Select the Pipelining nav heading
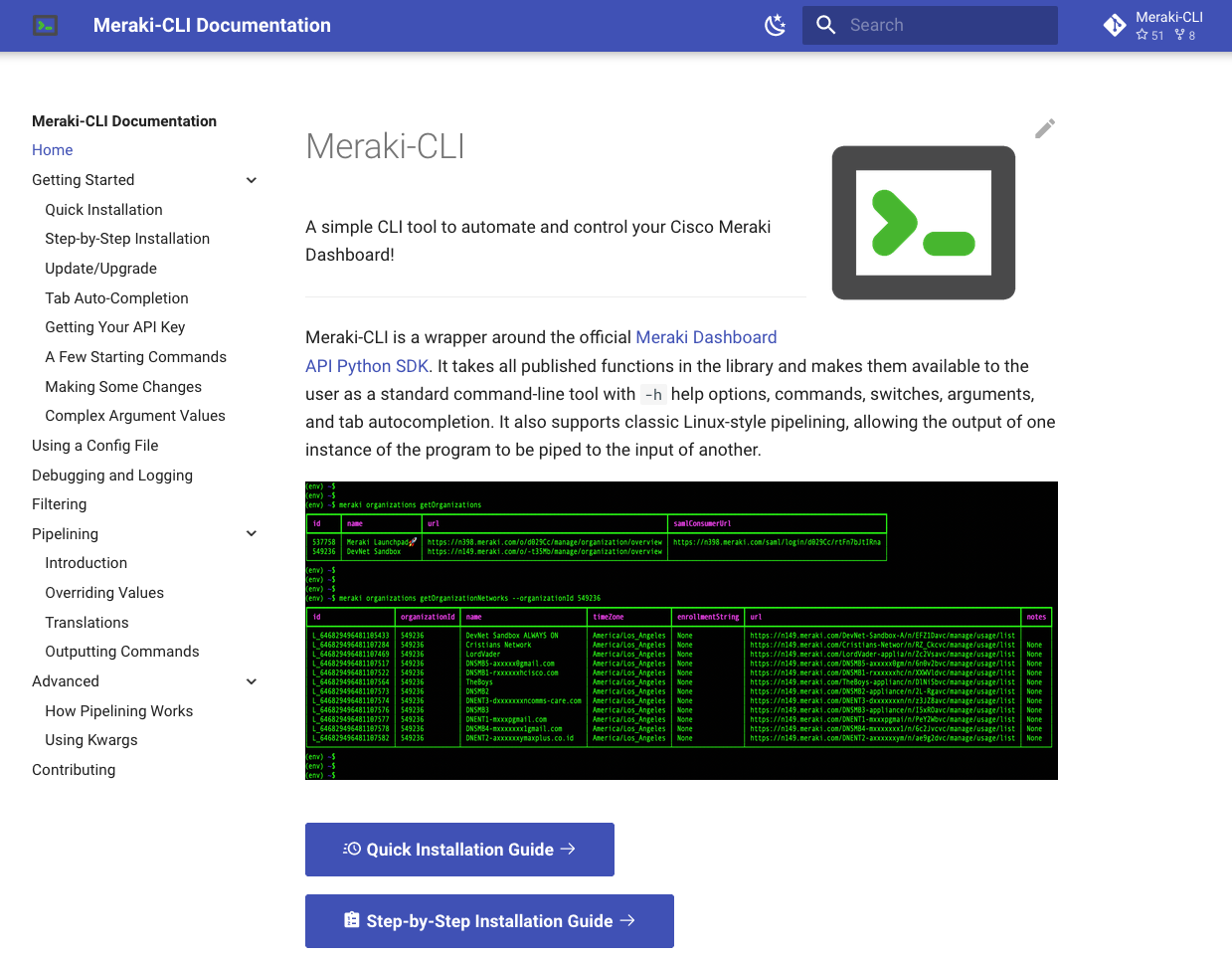The width and height of the screenshot is (1232, 958). point(65,534)
